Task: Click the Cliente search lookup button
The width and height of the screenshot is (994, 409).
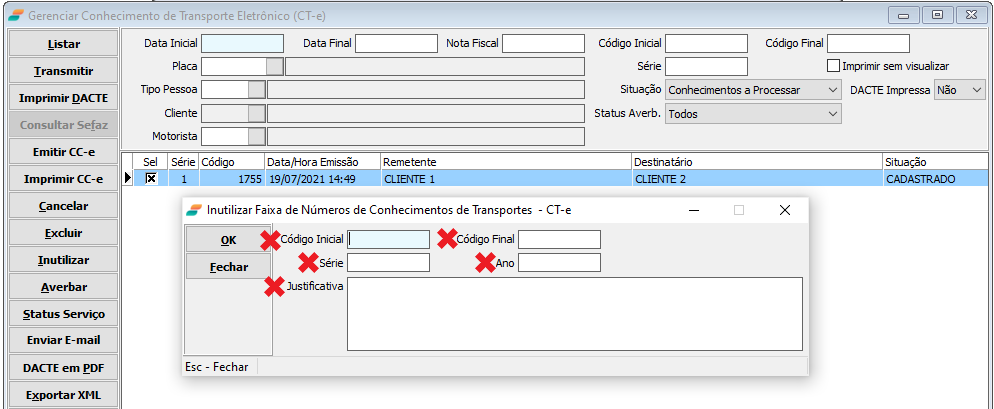Action: point(257,113)
